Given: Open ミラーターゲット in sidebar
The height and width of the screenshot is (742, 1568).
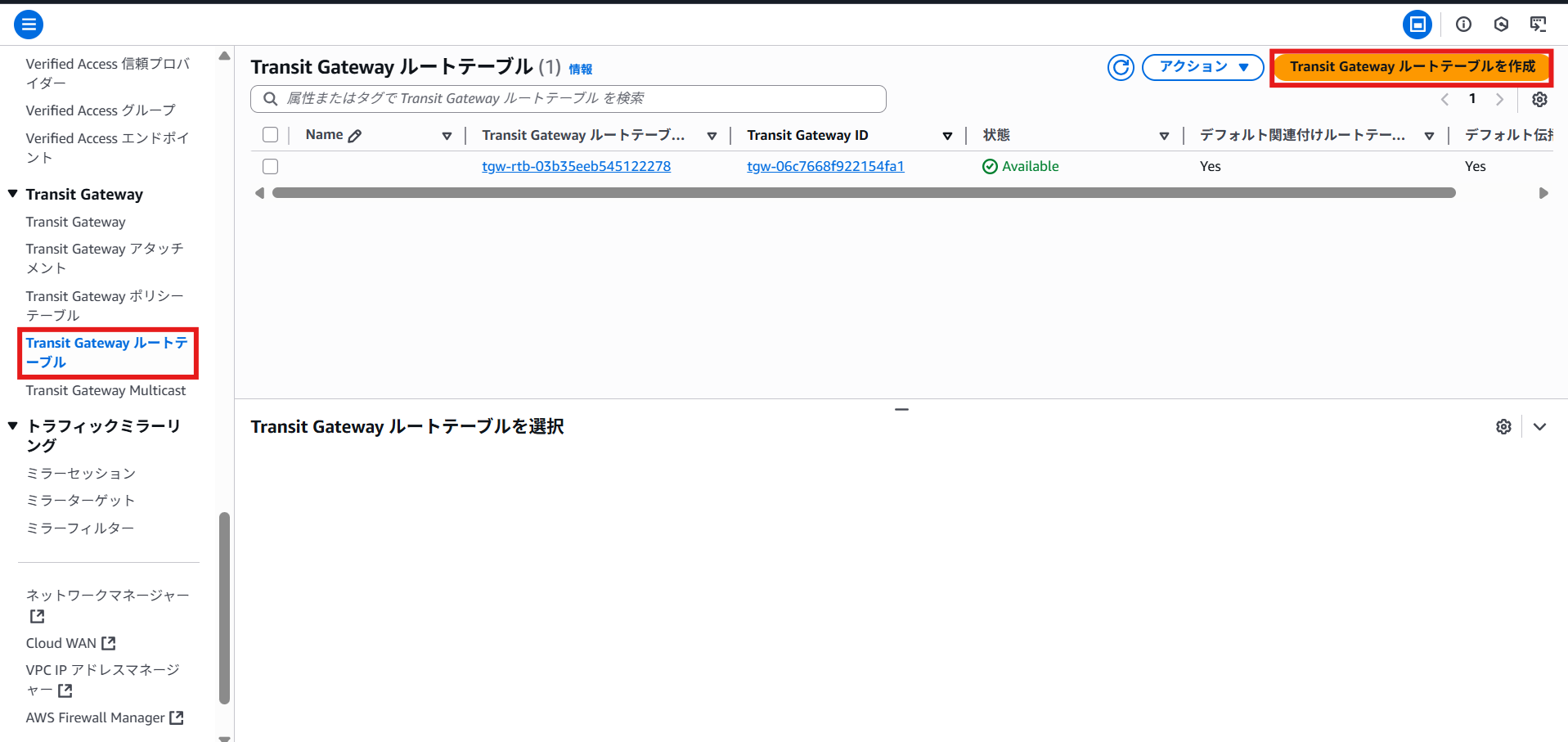Looking at the screenshot, I should 81,500.
